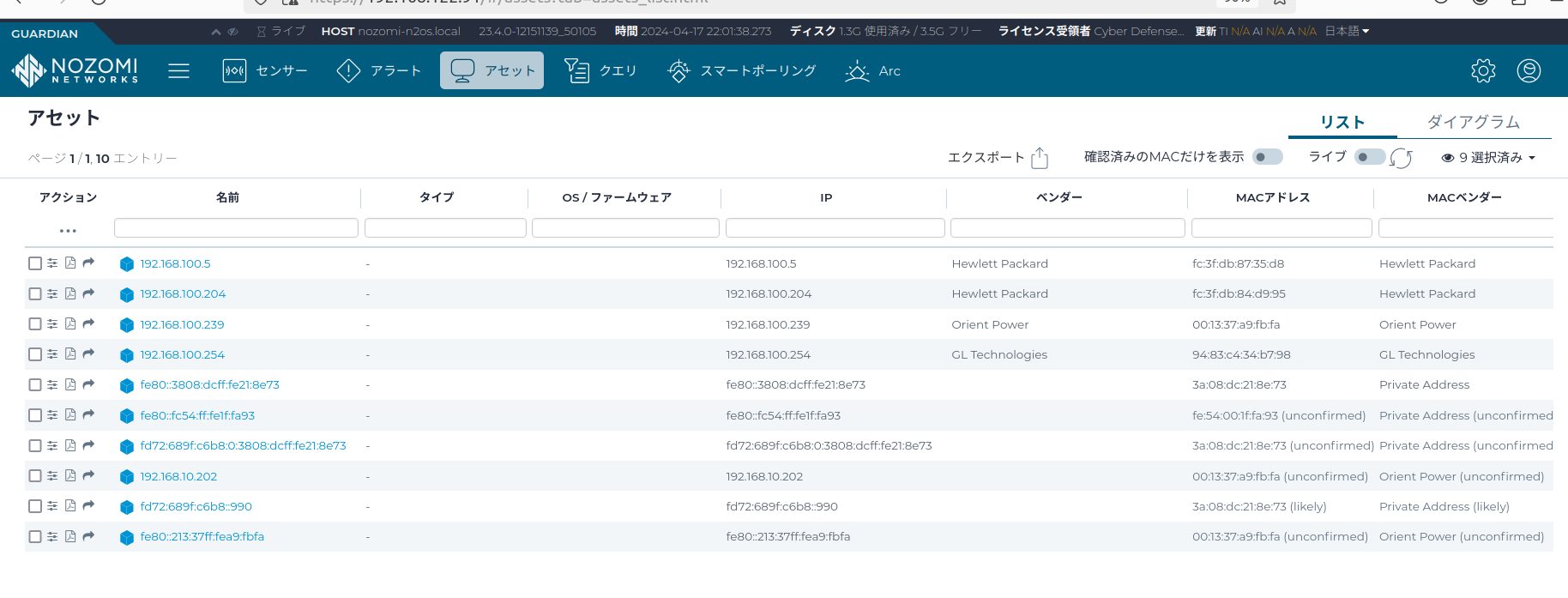This screenshot has height=598, width=1568.
Task: Open the hamburger navigation menu
Action: coord(178,70)
